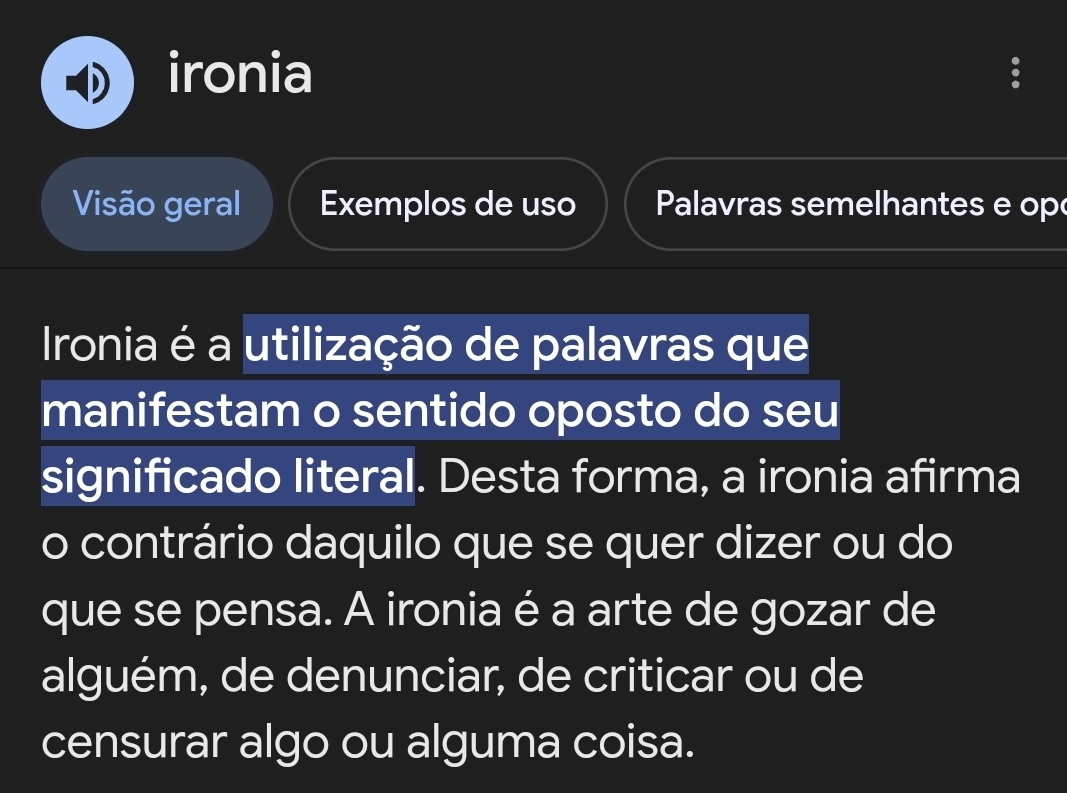Open the three-dot more options menu

coord(1015,74)
